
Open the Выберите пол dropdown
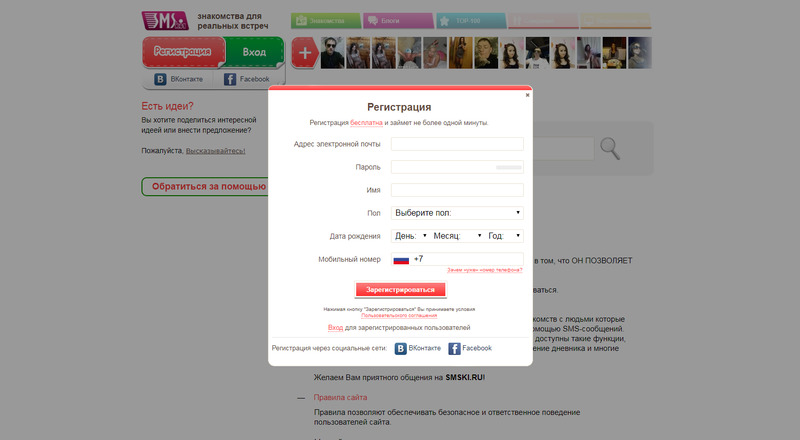(x=457, y=213)
